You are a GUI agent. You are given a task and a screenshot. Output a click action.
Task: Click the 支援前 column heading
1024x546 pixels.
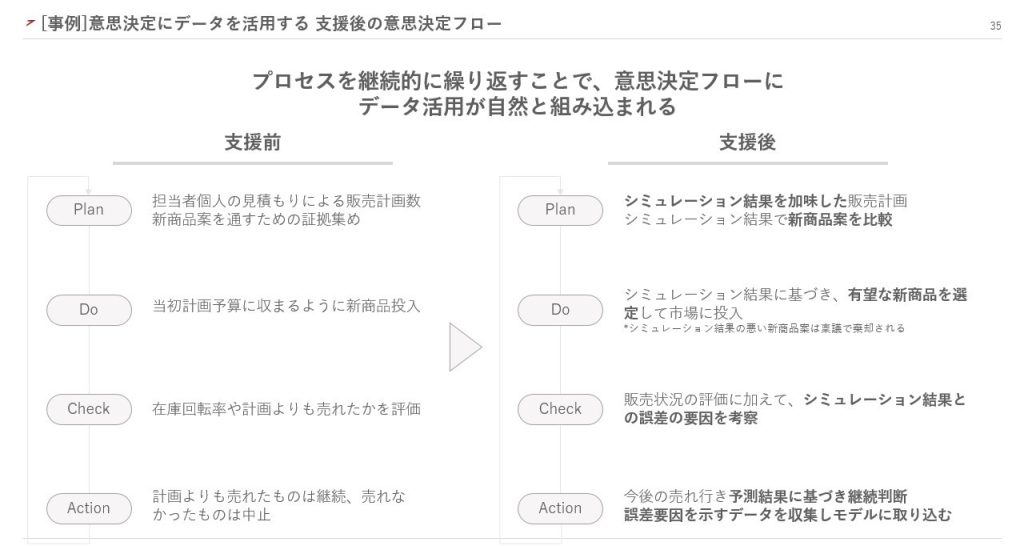click(x=252, y=143)
